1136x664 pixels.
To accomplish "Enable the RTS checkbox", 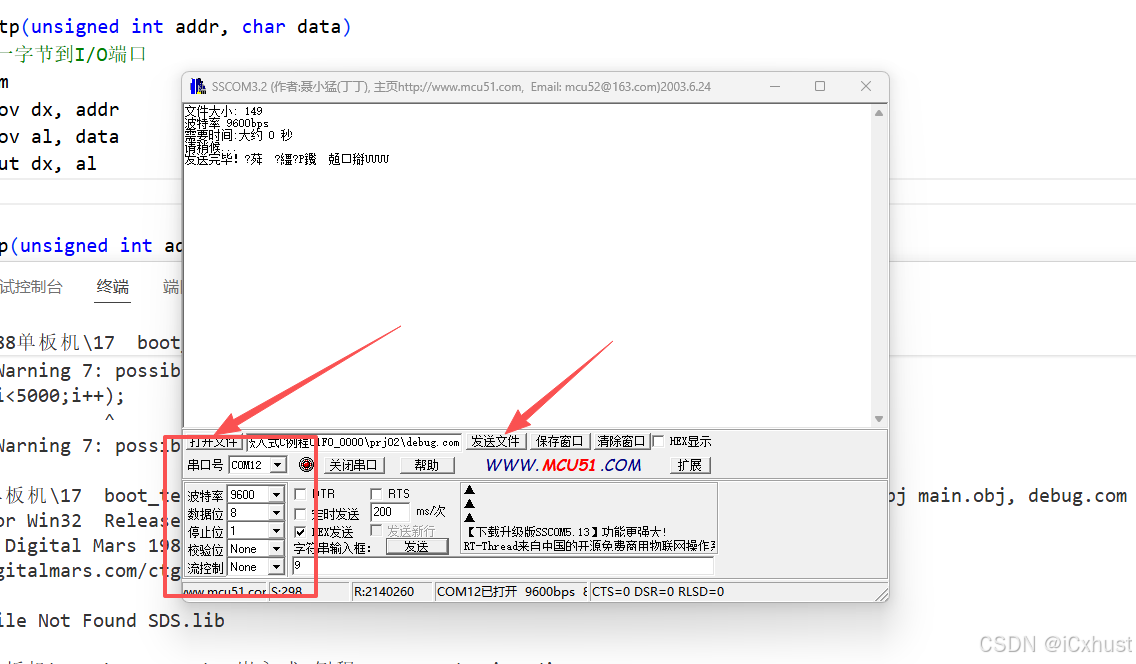I will click(x=376, y=494).
